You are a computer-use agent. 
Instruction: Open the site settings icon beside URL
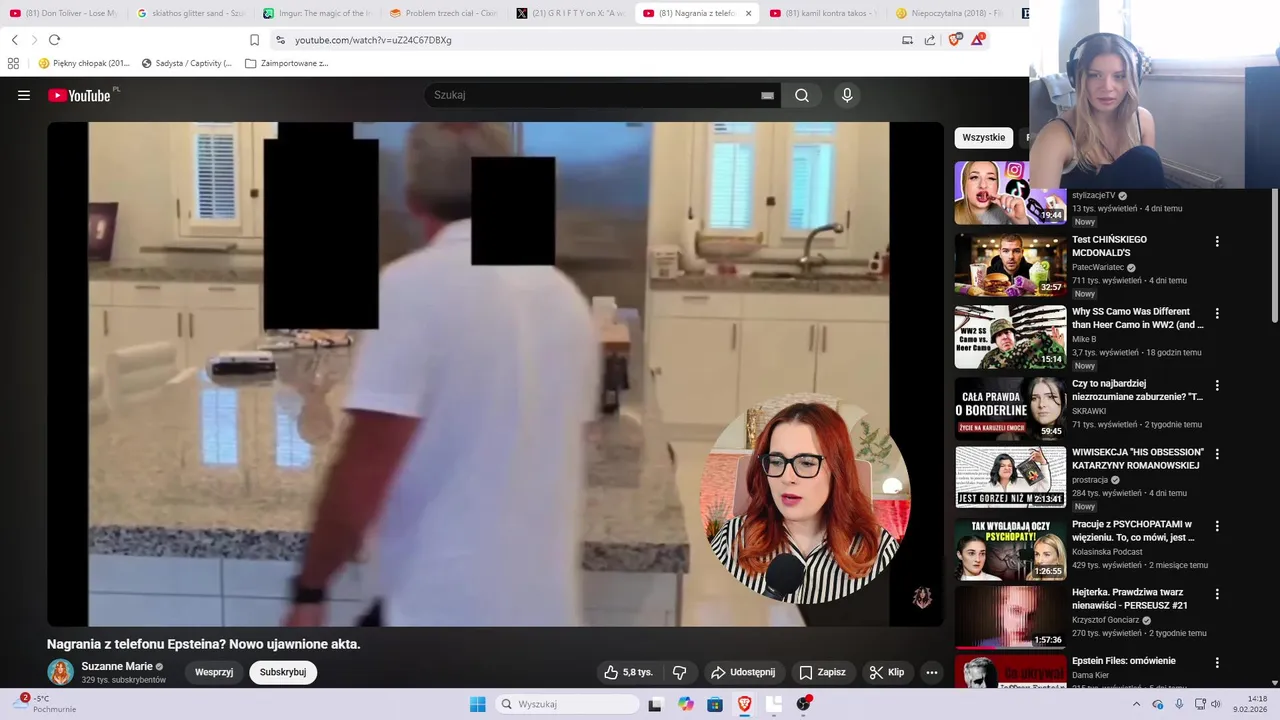point(280,40)
